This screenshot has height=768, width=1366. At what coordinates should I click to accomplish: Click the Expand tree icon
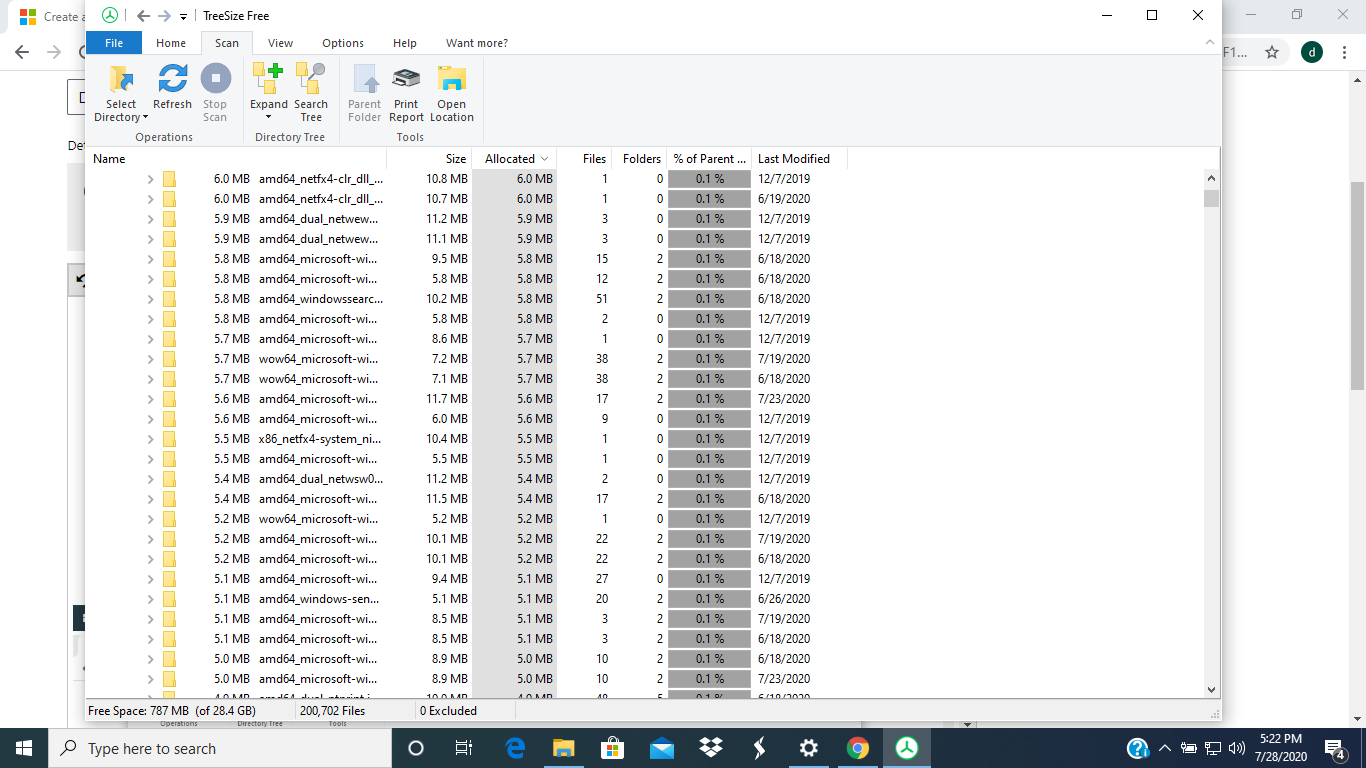pos(269,79)
